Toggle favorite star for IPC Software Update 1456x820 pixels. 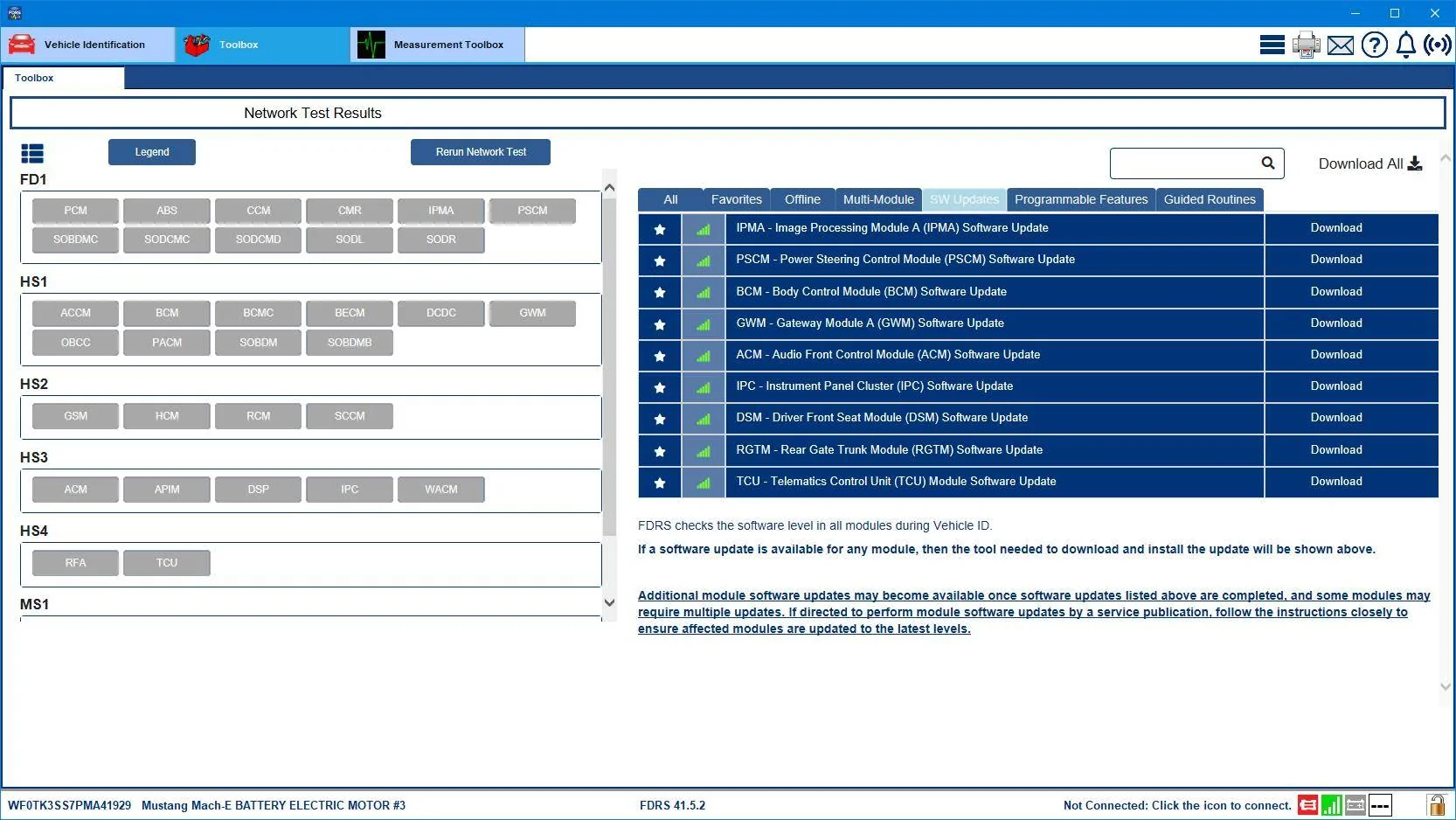pos(660,387)
